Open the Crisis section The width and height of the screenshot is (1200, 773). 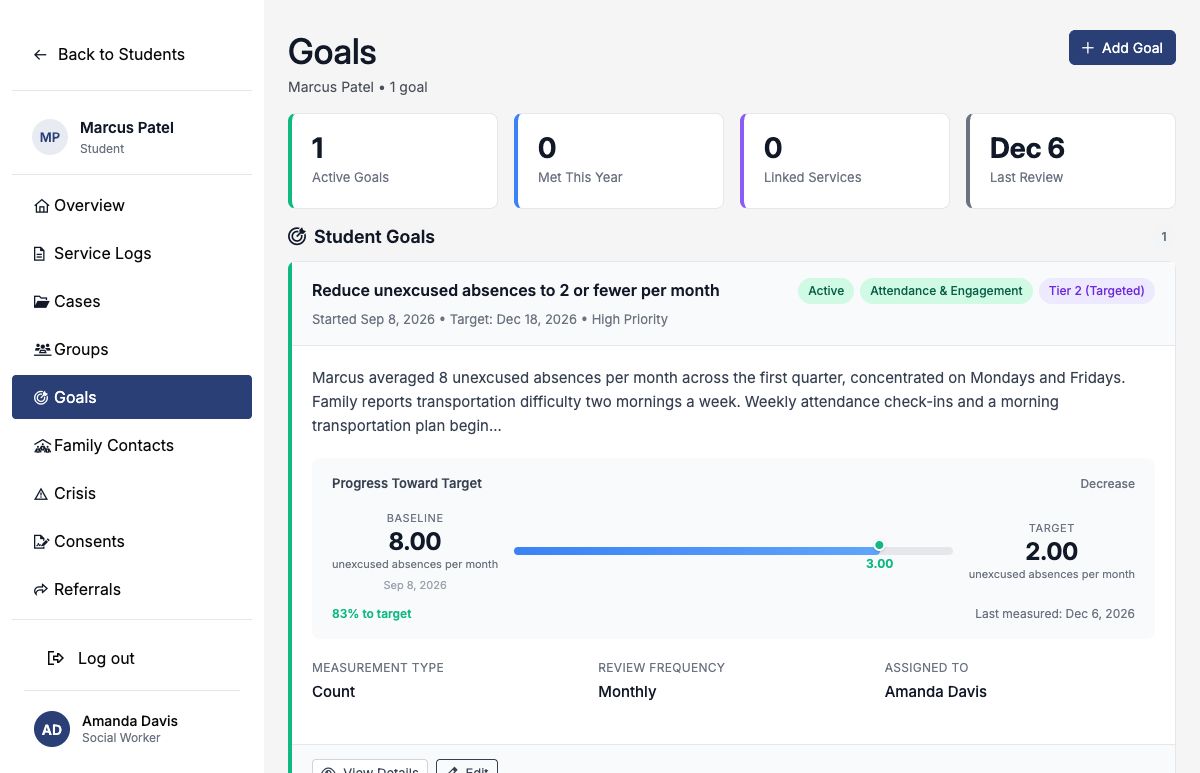pyautogui.click(x=132, y=494)
